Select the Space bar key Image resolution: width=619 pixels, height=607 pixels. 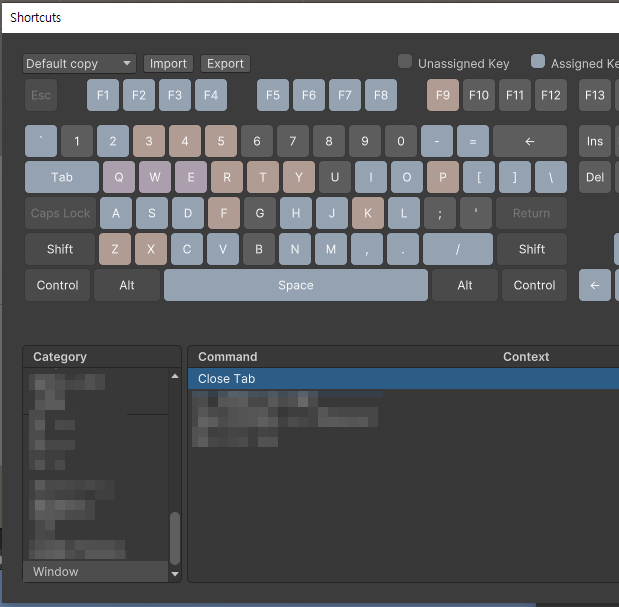(295, 285)
